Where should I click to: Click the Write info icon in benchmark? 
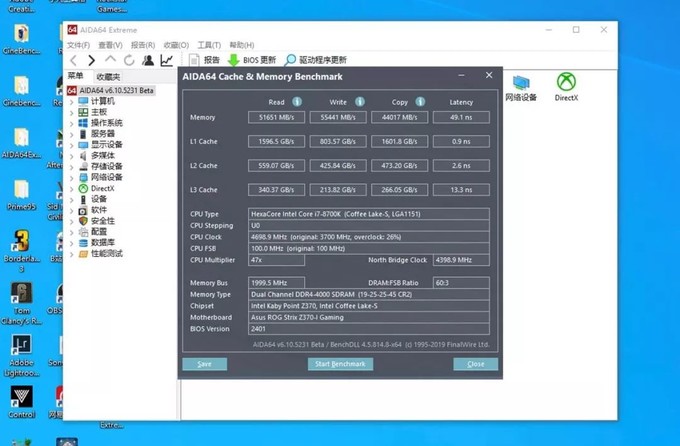point(360,102)
